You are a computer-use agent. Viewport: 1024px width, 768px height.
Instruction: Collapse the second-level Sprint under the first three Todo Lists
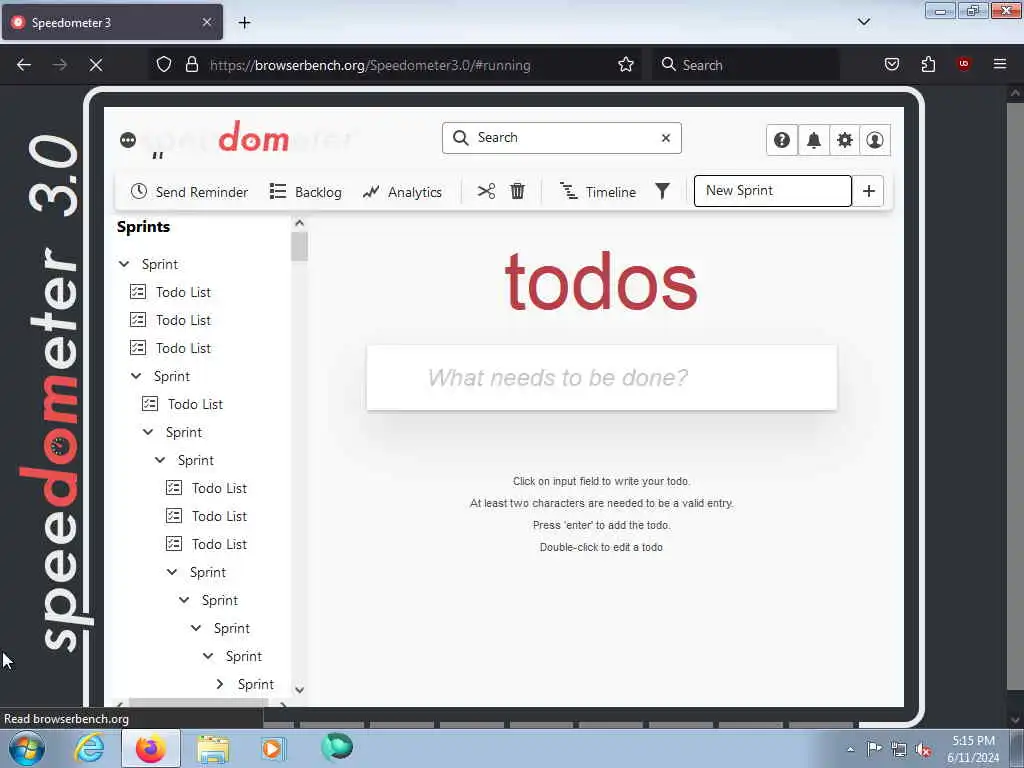(136, 376)
